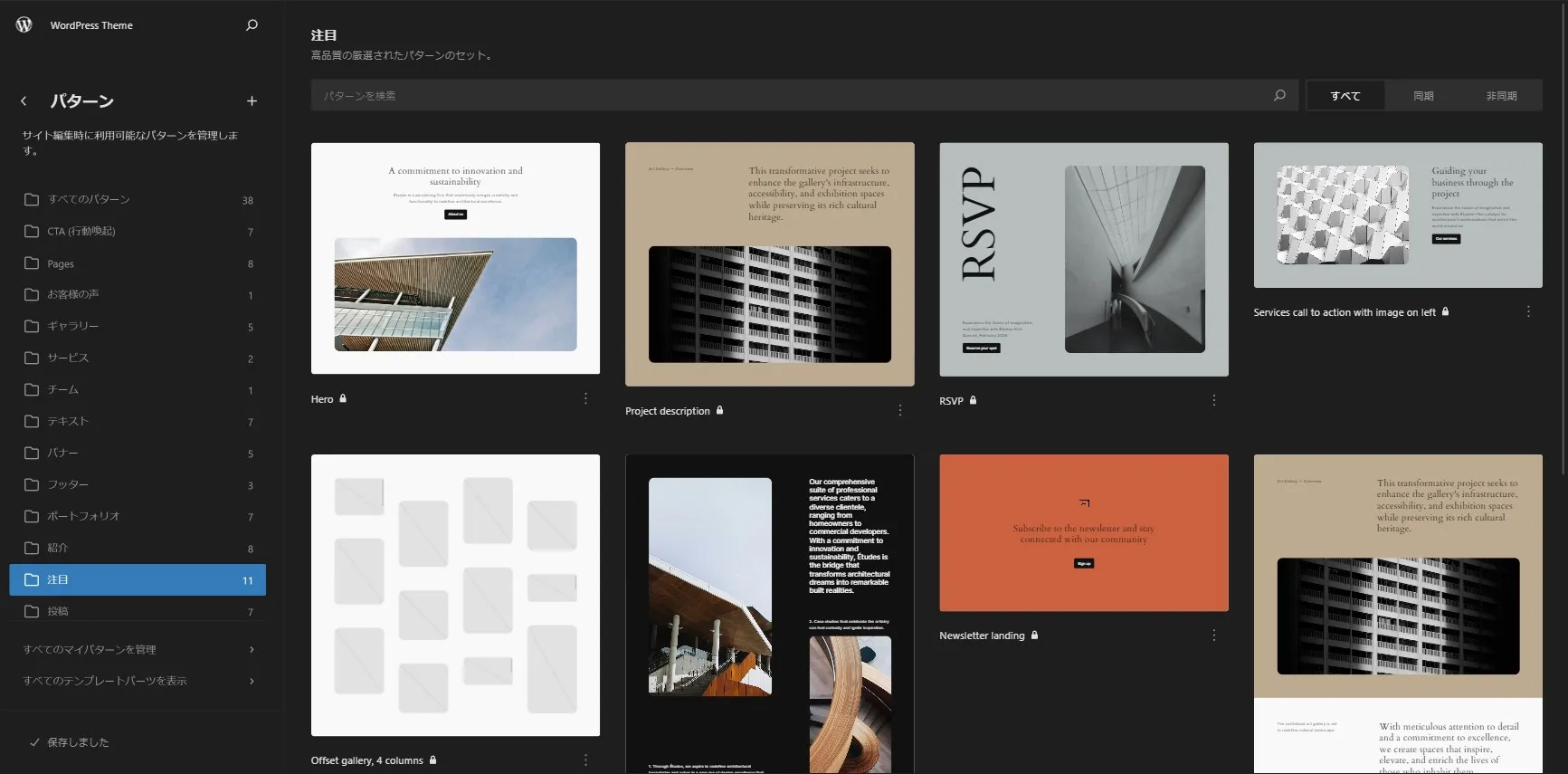The height and width of the screenshot is (774, 1568).
Task: Open the Offset gallery, 4 columns title
Action: pos(366,760)
